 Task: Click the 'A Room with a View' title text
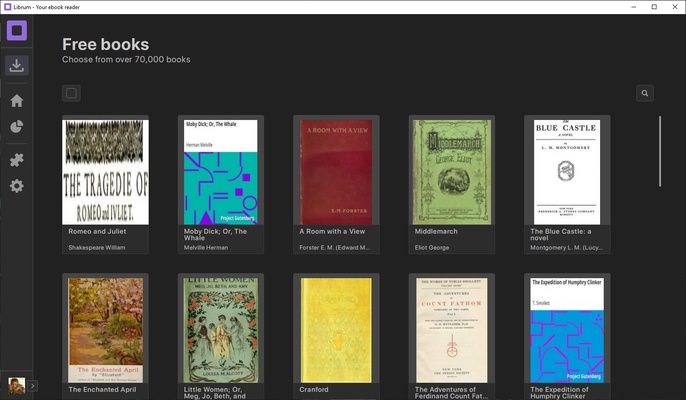click(332, 232)
